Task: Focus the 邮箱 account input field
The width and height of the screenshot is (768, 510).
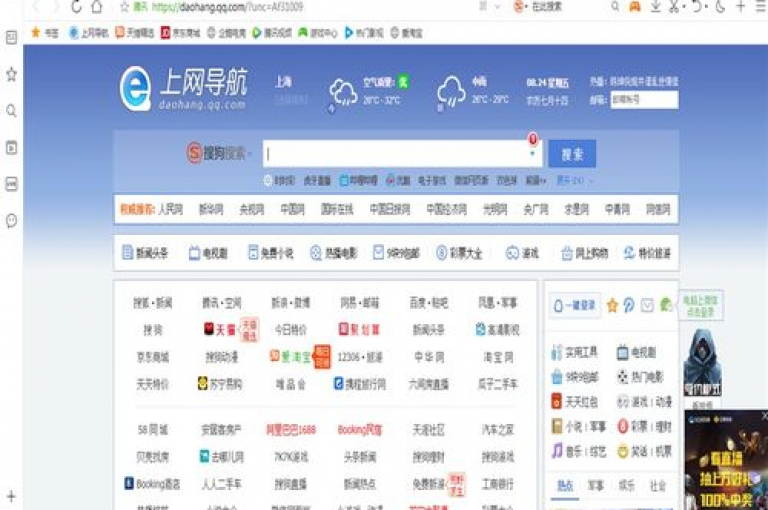Action: 645,99
